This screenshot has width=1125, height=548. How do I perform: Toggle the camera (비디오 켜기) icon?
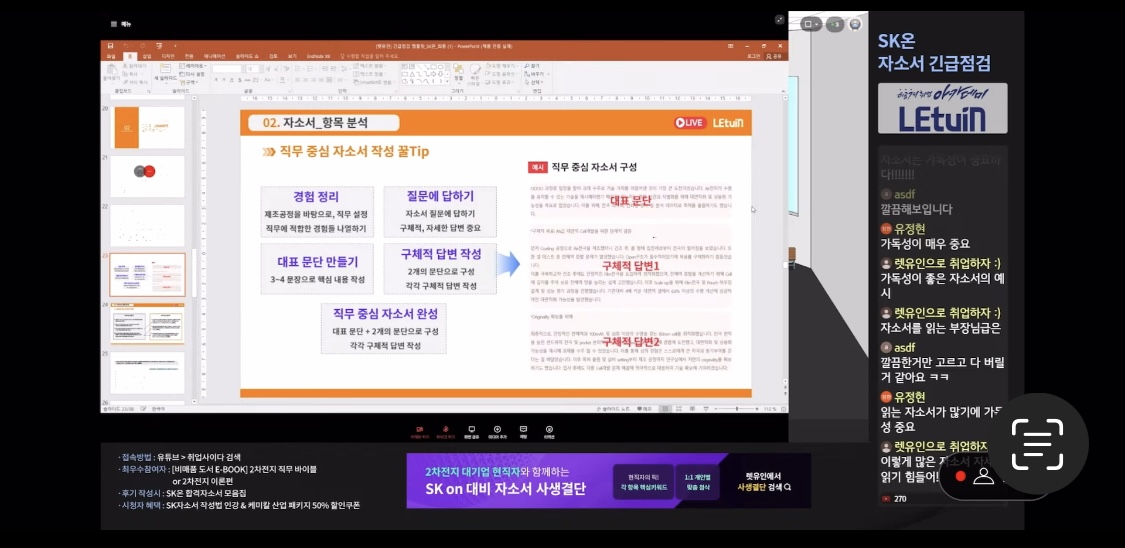pyautogui.click(x=420, y=432)
